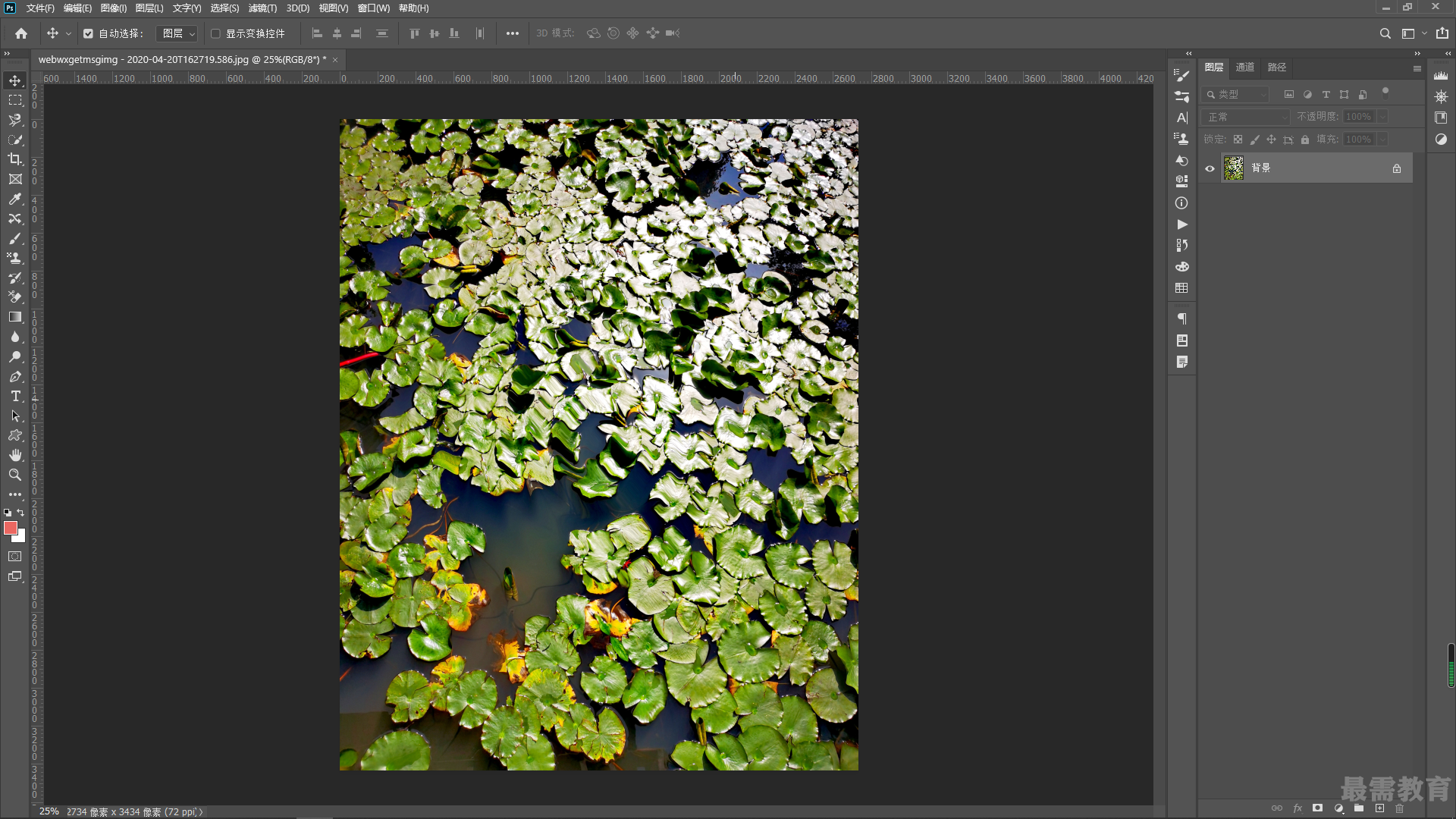The image size is (1456, 819).
Task: Open the Edit Toolbar three-dots button
Action: click(15, 494)
